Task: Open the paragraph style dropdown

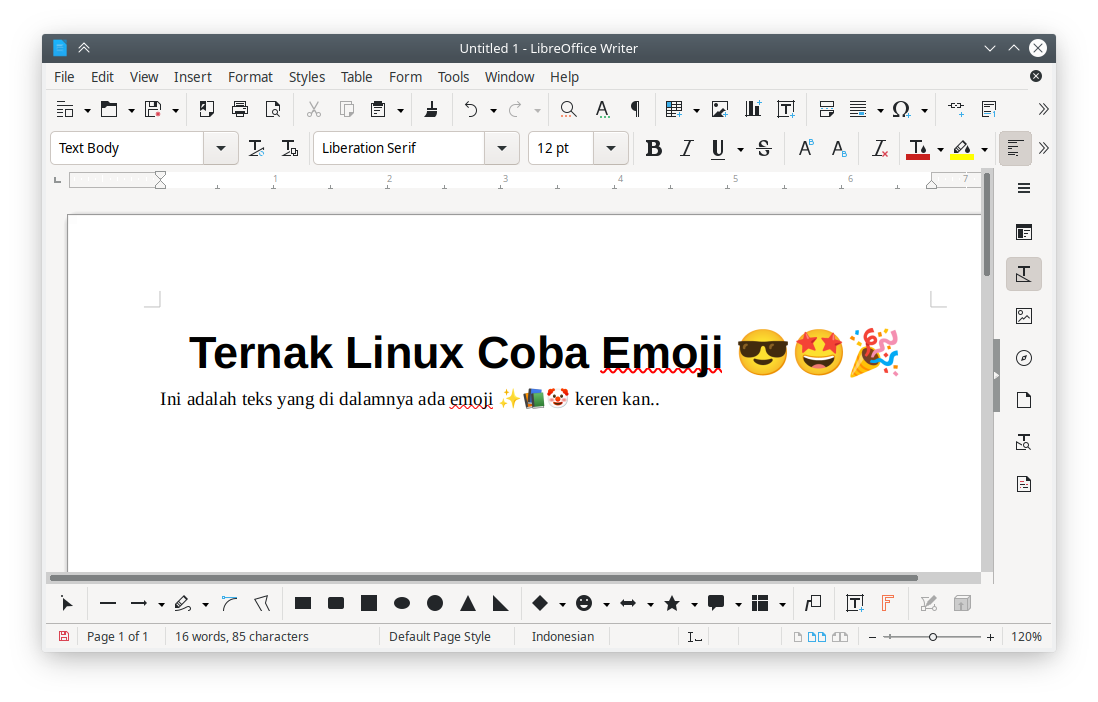Action: 220,148
